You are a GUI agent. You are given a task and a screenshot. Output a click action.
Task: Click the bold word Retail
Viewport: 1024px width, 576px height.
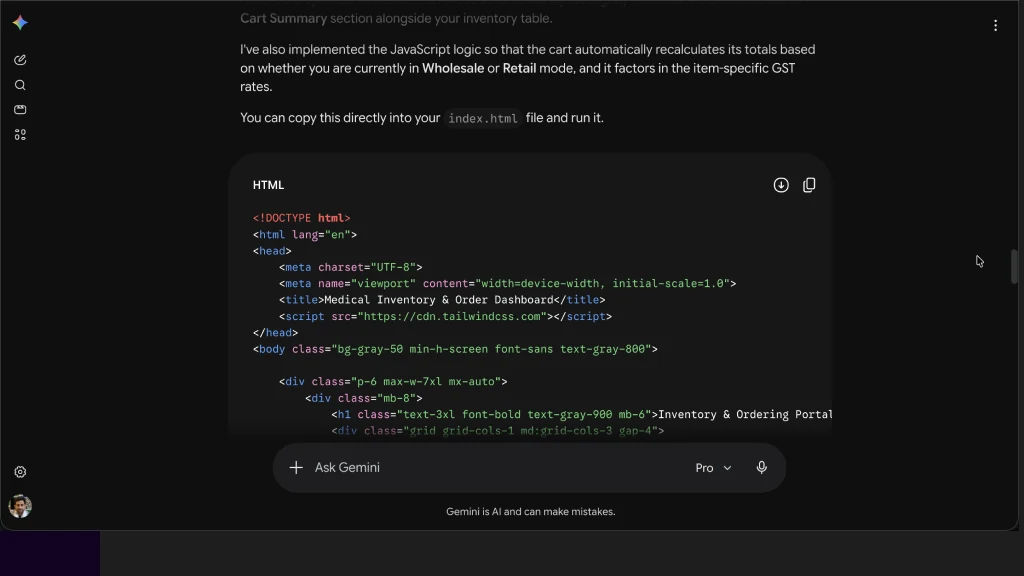coord(519,68)
